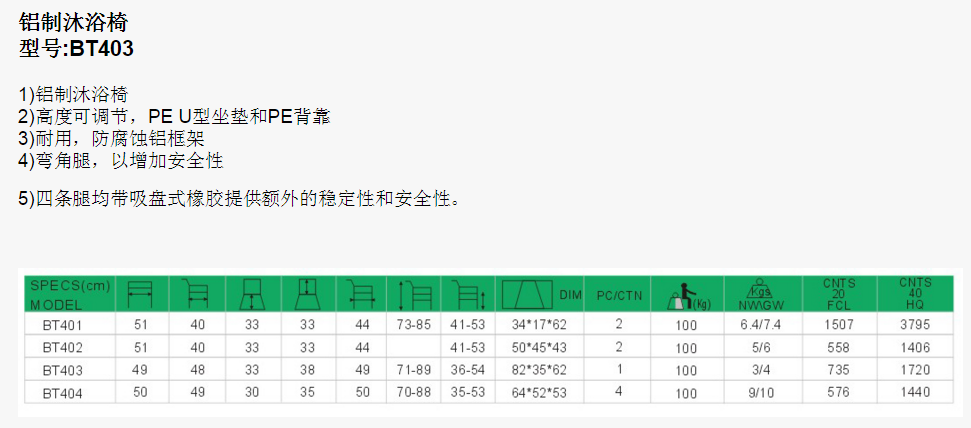Viewport: 971px width, 428px height.
Task: Select the BT403 model row label
Action: tap(61, 370)
